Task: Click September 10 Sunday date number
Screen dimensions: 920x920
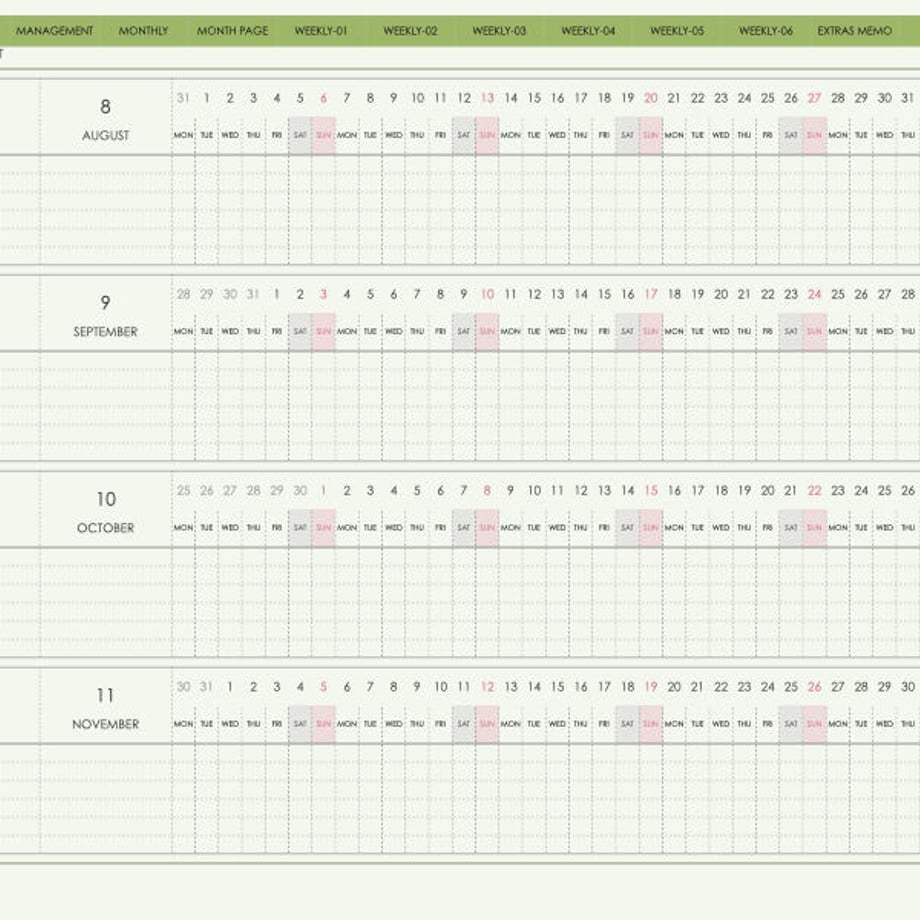Action: 488,295
